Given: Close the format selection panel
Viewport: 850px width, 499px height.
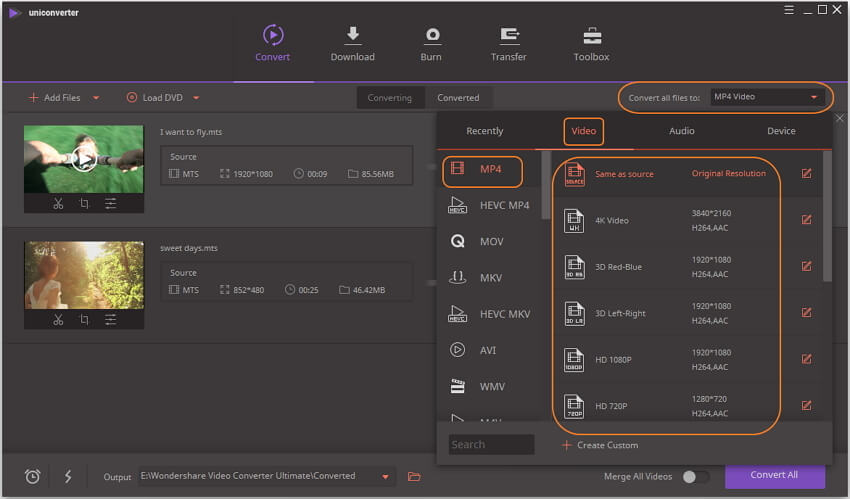Looking at the screenshot, I should 840,118.
